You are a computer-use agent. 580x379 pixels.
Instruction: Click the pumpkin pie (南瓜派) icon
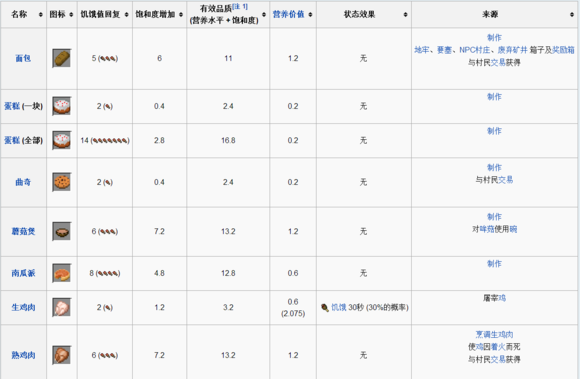pos(61,273)
